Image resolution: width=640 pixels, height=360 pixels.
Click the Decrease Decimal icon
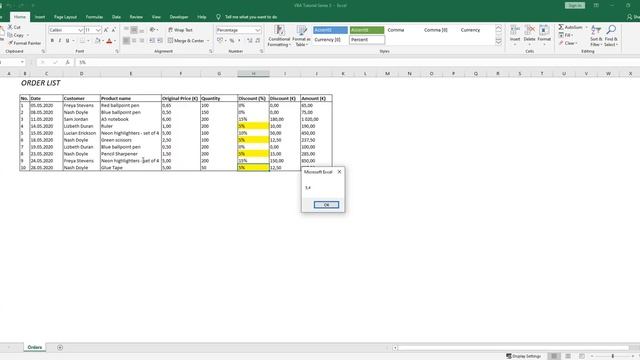[258, 40]
